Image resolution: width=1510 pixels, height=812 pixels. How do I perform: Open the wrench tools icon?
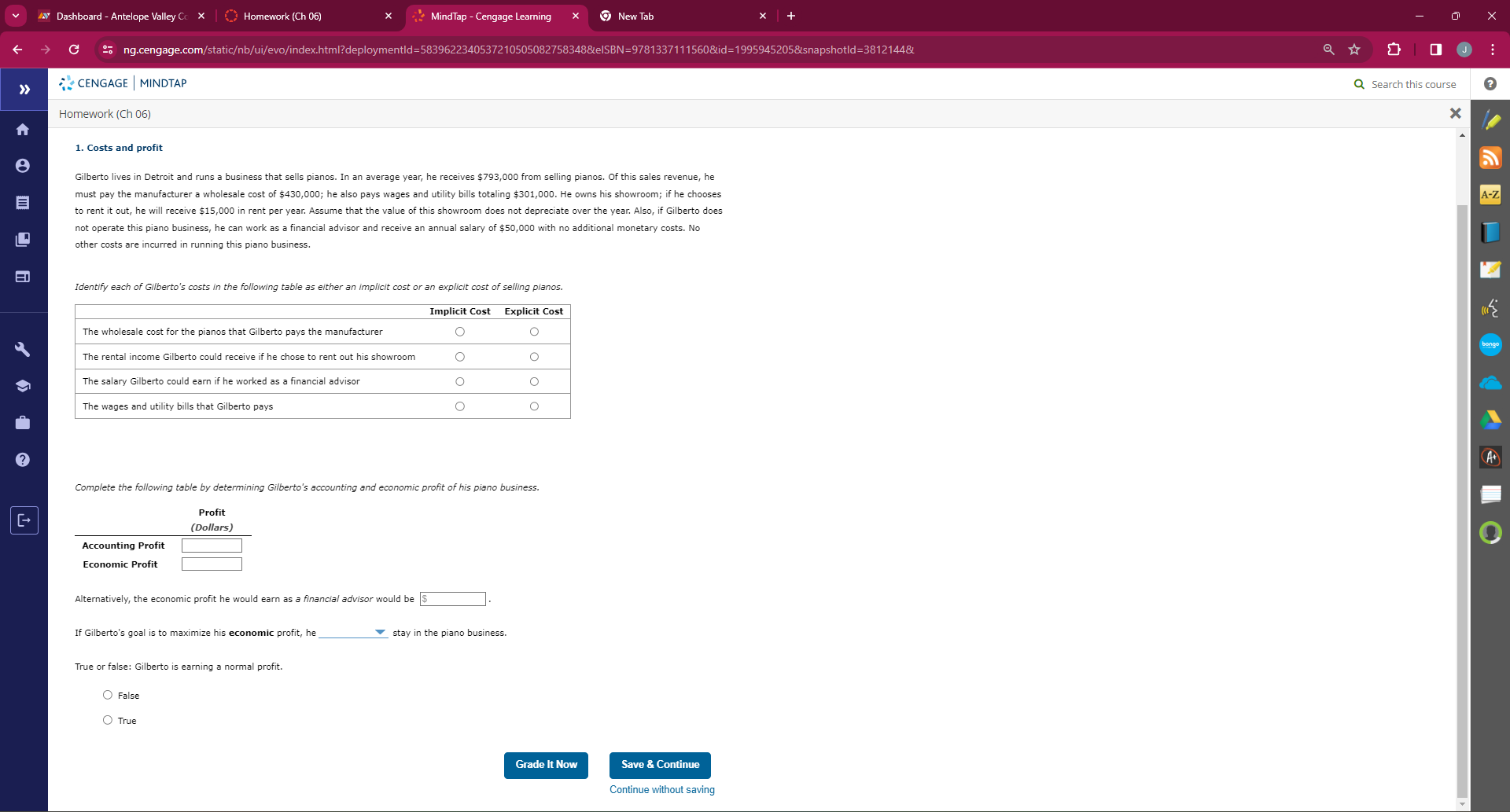[23, 348]
